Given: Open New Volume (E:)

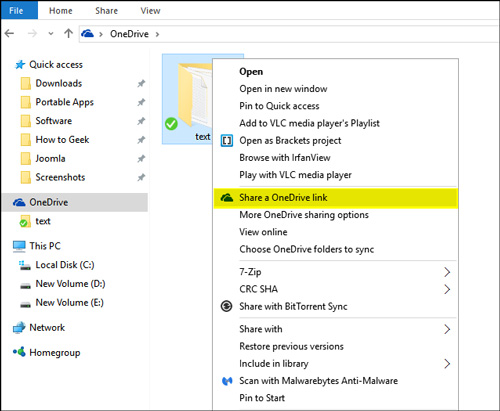Looking at the screenshot, I should (x=70, y=303).
